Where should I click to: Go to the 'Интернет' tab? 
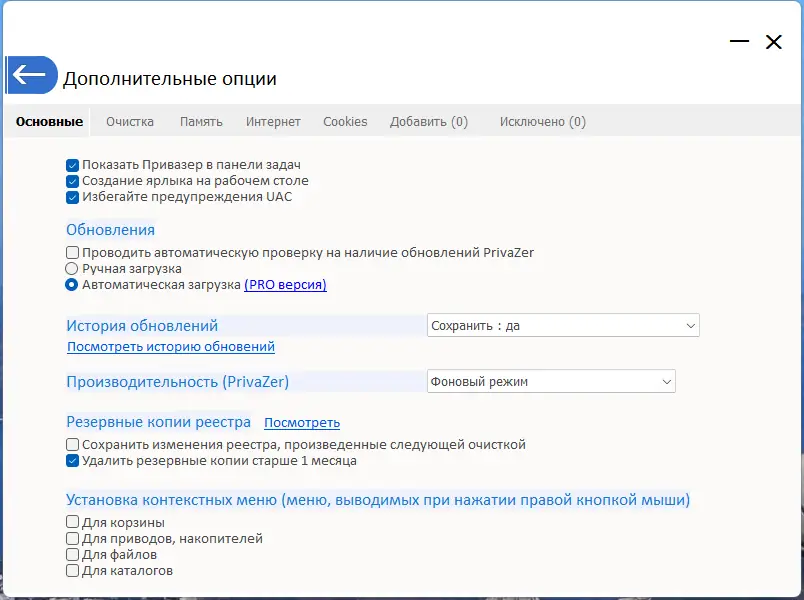pos(273,122)
